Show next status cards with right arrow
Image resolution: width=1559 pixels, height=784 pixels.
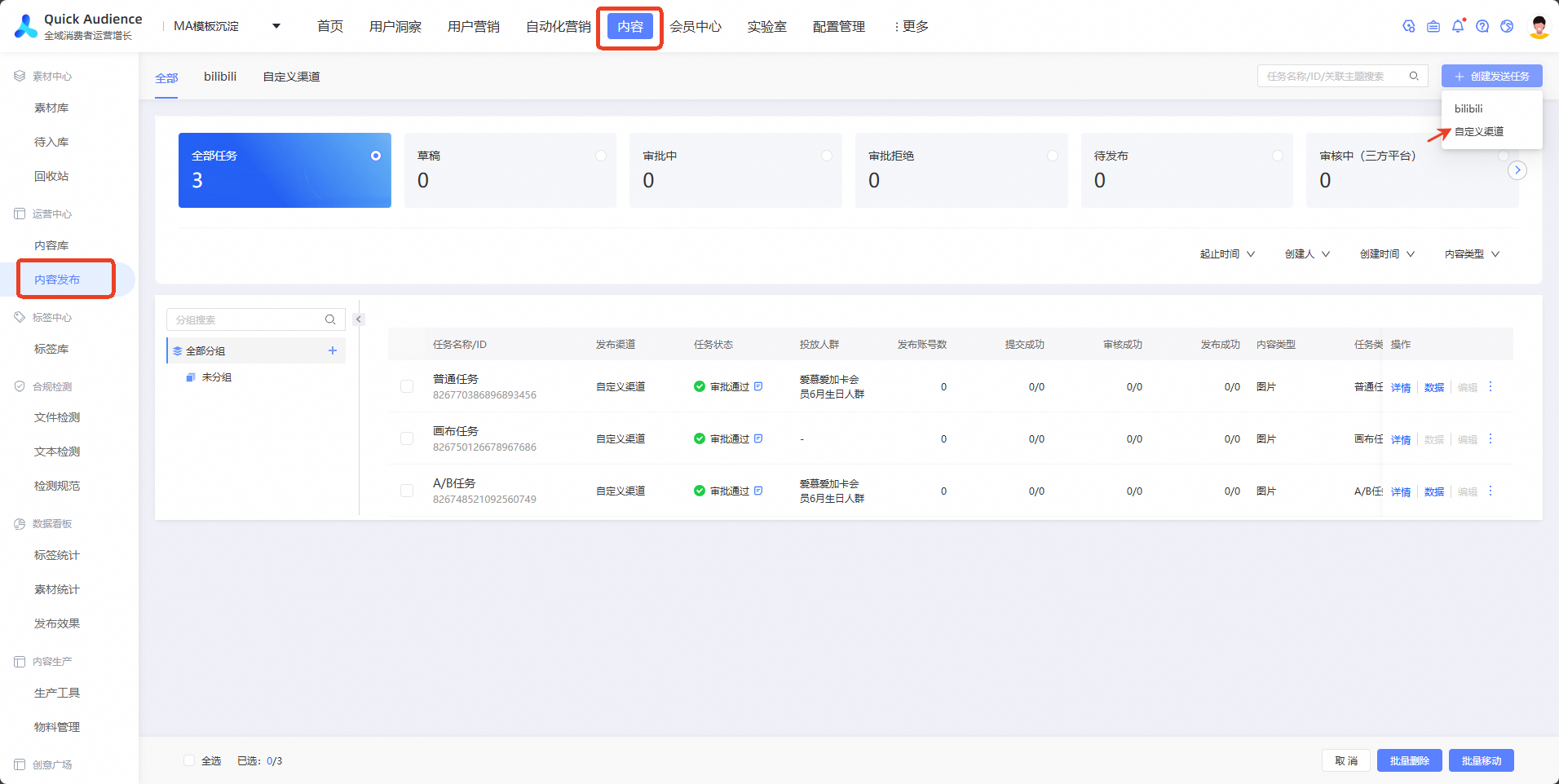click(x=1517, y=170)
